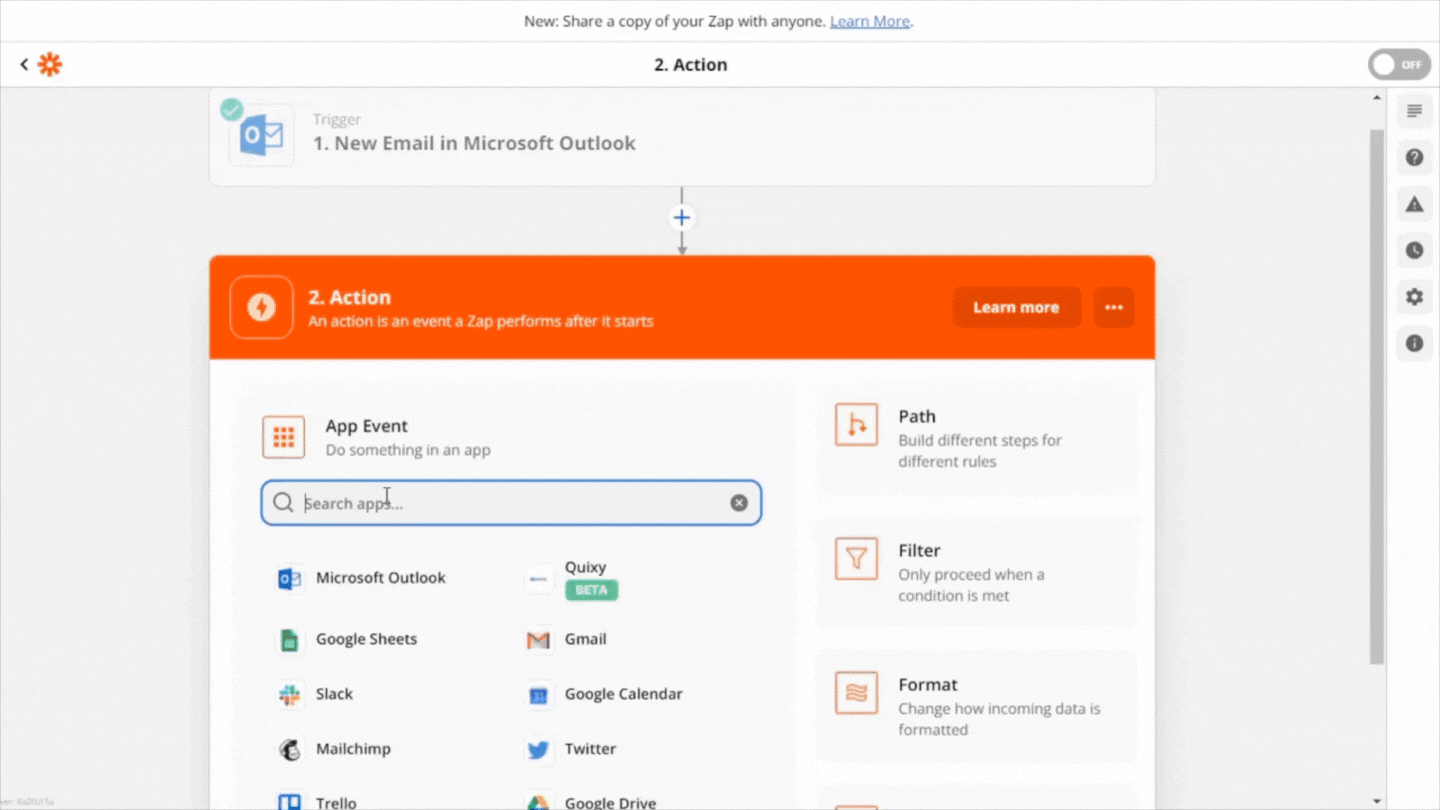Open the Learn More link in banner
The image size is (1440, 810).
870,21
